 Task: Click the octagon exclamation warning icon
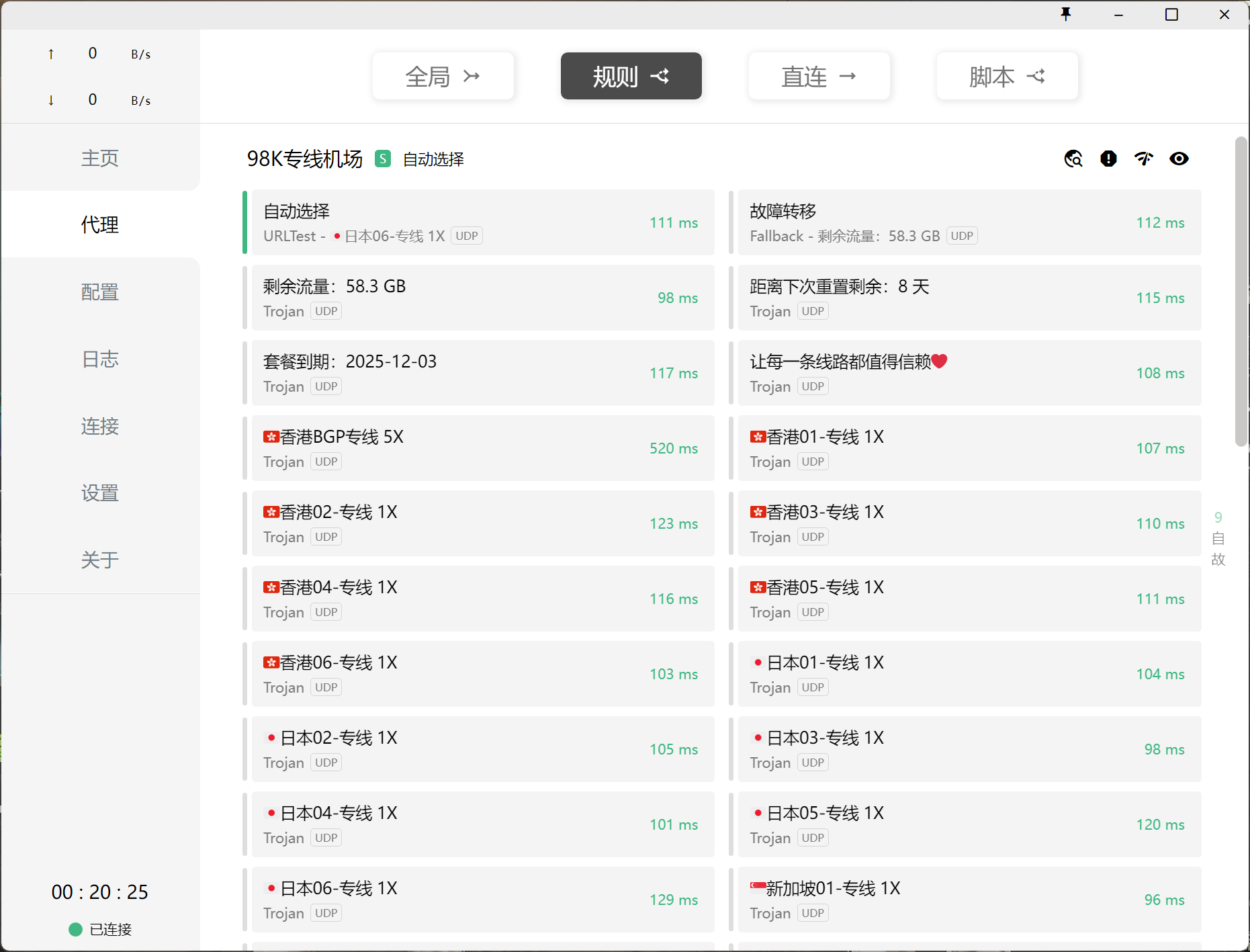coord(1108,159)
